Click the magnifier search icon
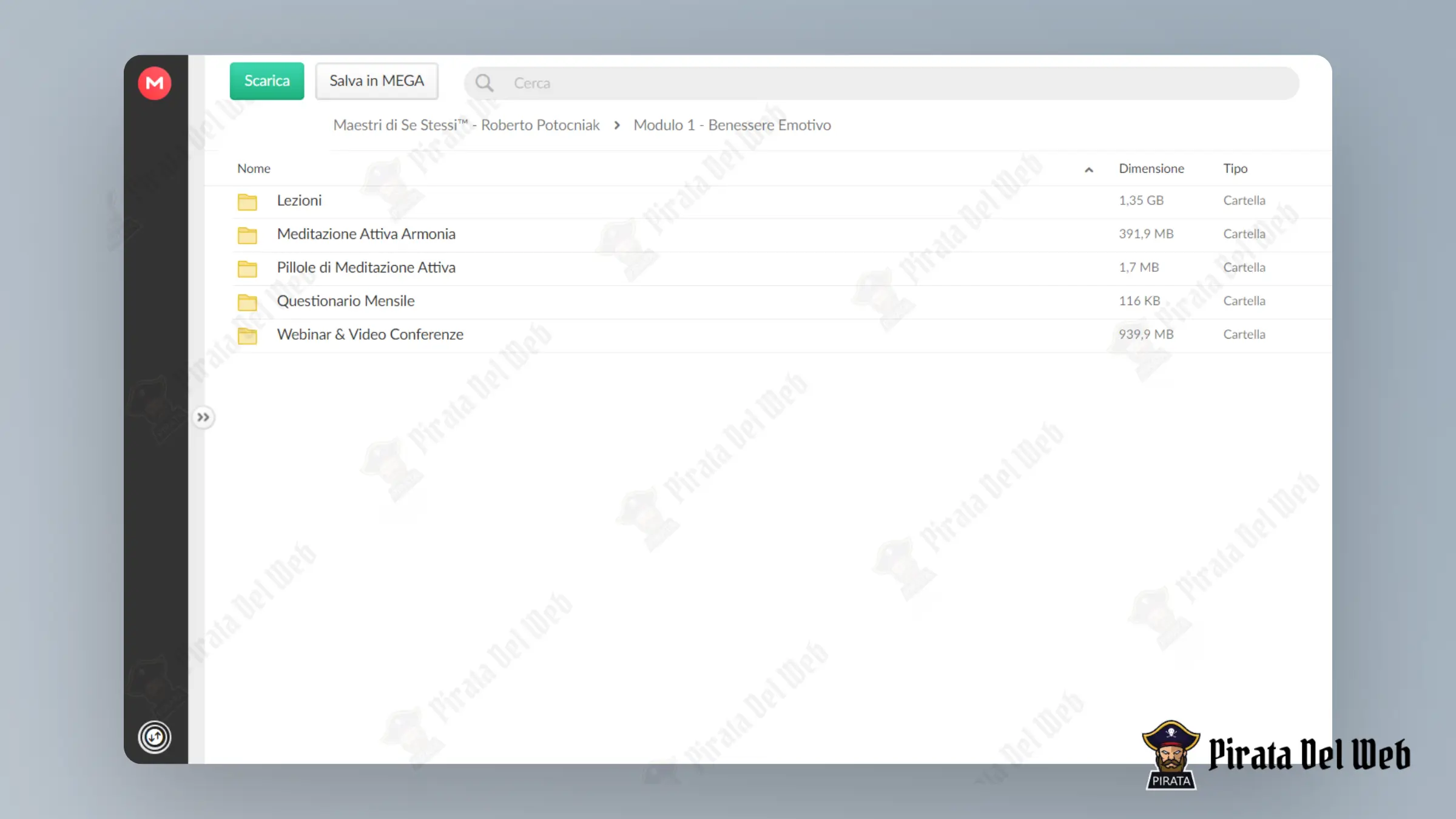Screen dimensions: 1456x819 484,83
